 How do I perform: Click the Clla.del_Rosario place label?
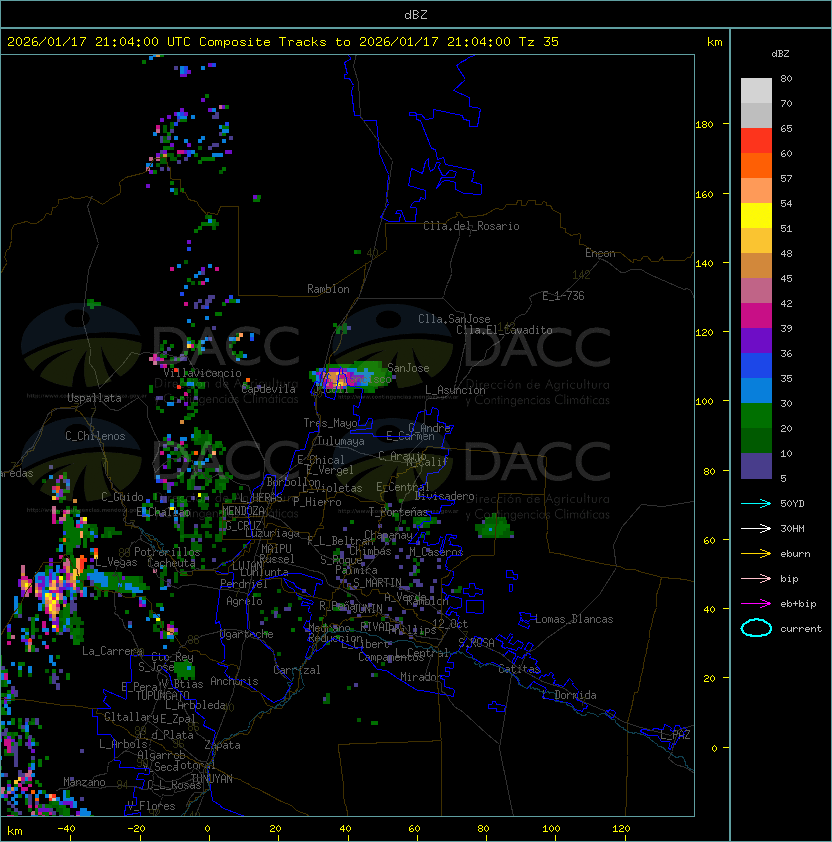pyautogui.click(x=471, y=226)
